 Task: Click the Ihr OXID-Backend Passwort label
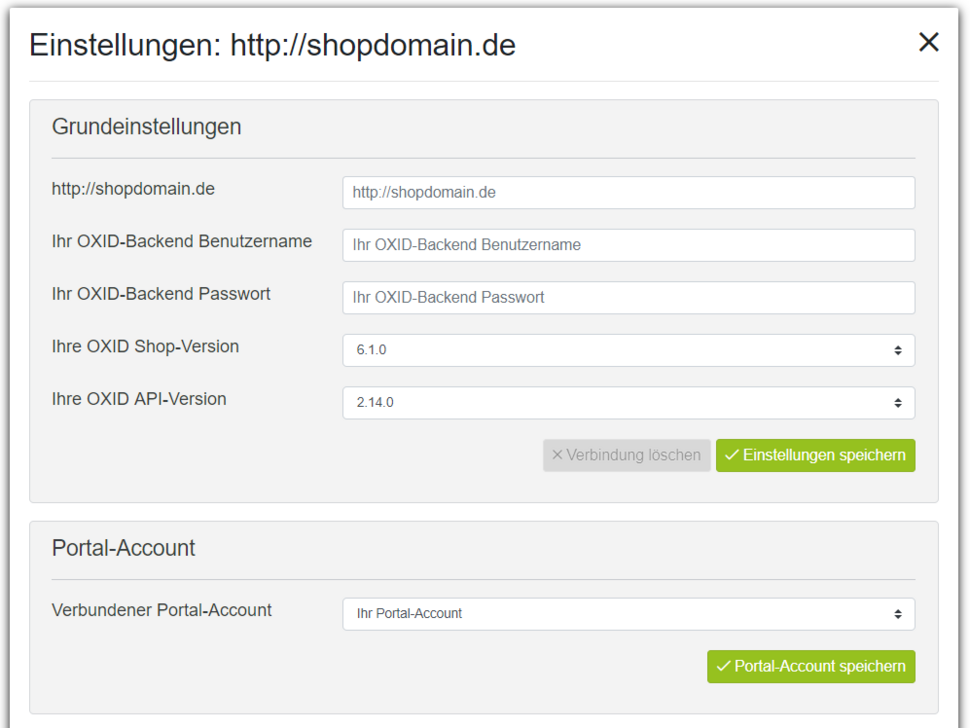(x=161, y=294)
